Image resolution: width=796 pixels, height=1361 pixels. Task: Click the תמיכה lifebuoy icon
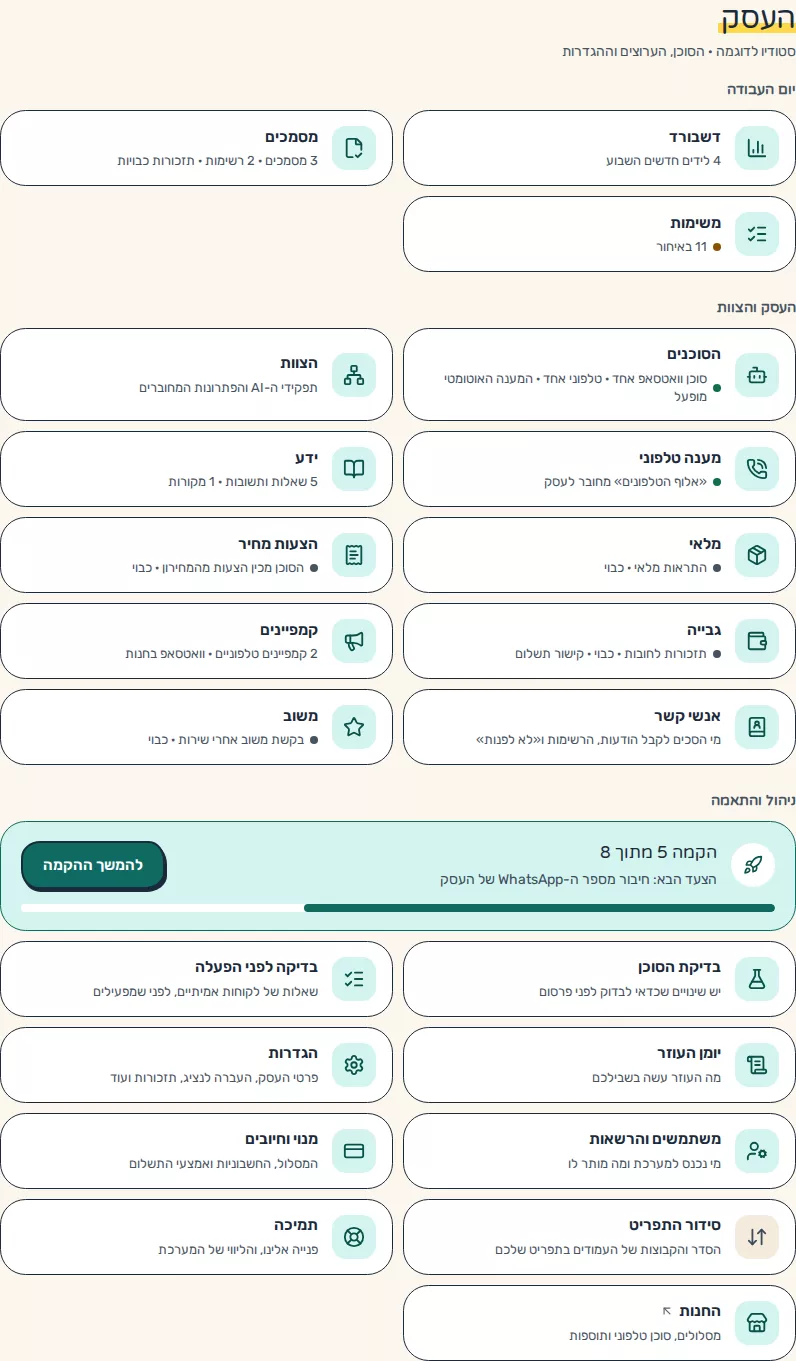click(354, 1237)
